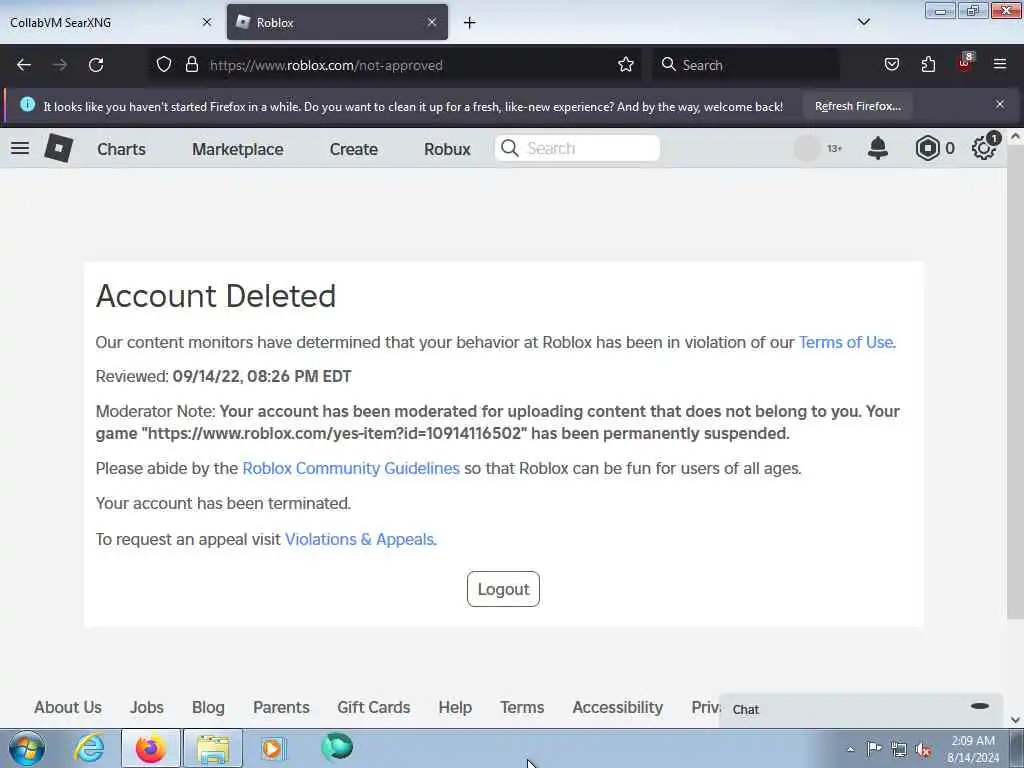Image resolution: width=1024 pixels, height=768 pixels.
Task: Click the green round taskbar application icon
Action: [337, 747]
